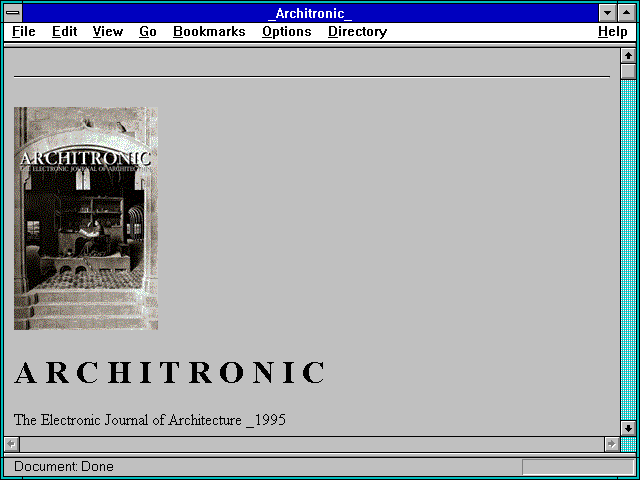Viewport: 640px width, 480px height.
Task: Open the View menu
Action: (x=108, y=32)
